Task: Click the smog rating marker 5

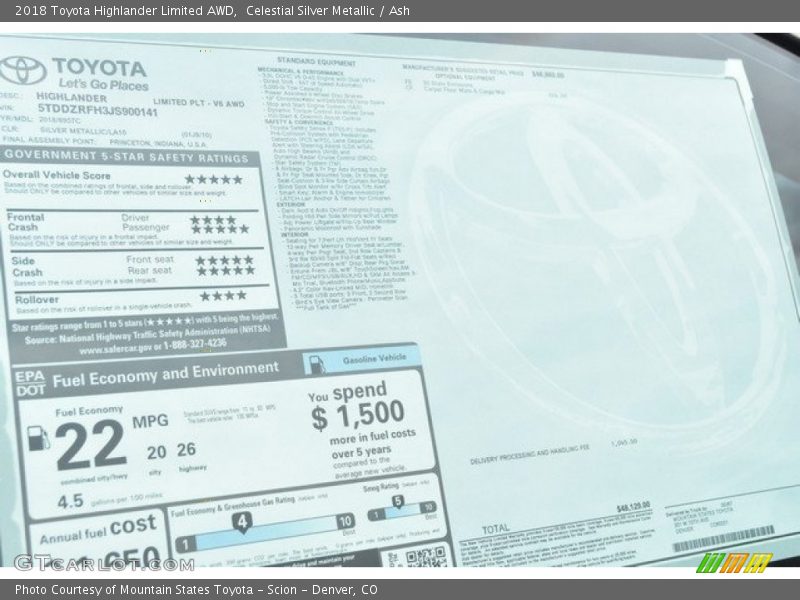Action: click(397, 502)
